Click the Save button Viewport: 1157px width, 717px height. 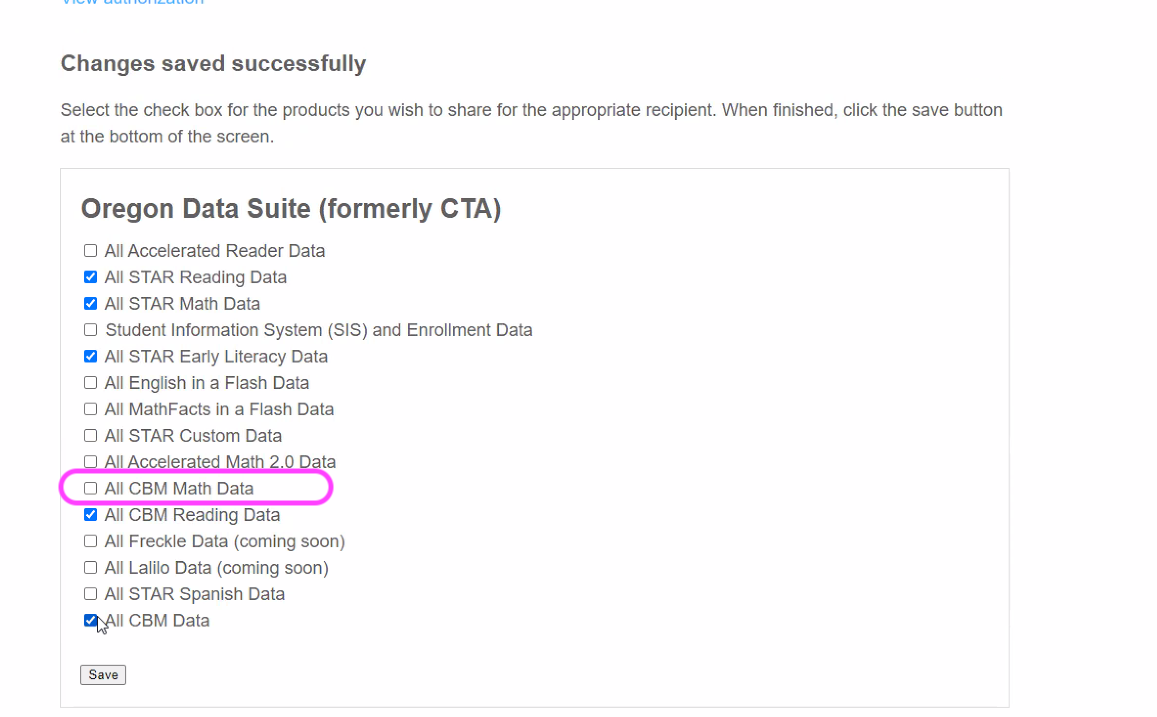103,675
